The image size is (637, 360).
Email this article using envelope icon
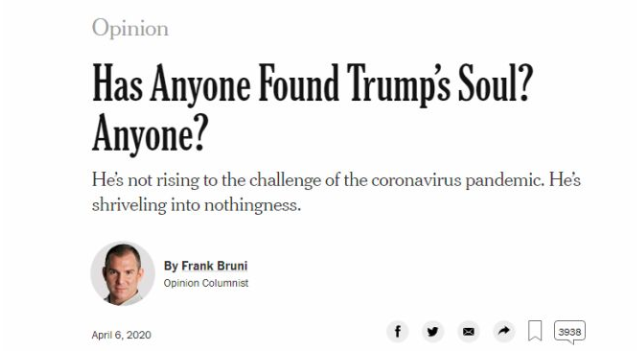click(468, 332)
